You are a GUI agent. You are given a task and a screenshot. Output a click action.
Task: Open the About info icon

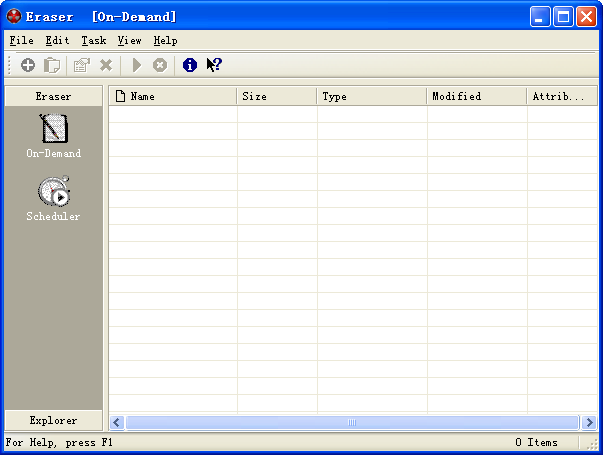pyautogui.click(x=189, y=65)
